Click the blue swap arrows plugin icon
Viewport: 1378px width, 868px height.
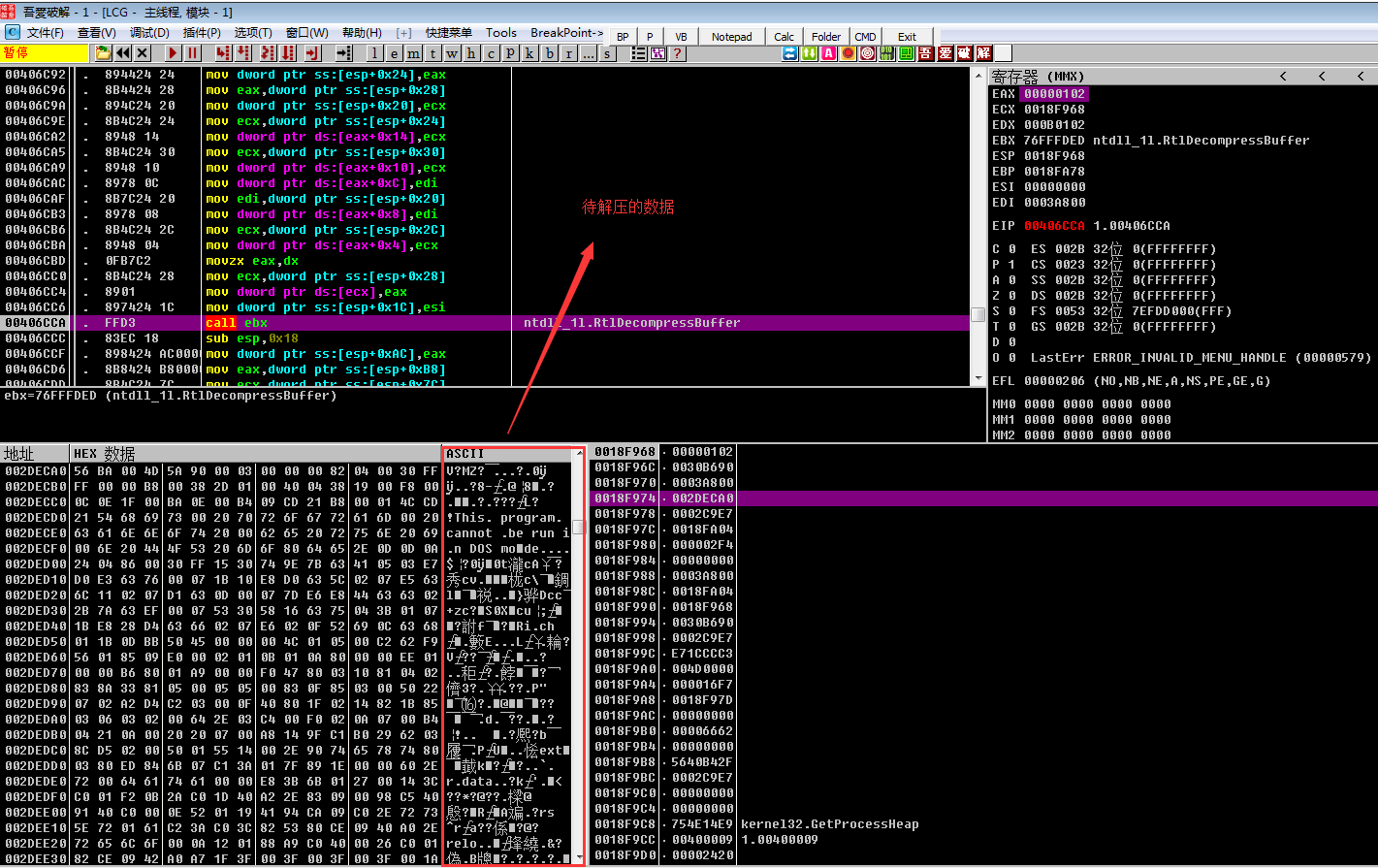coord(790,53)
